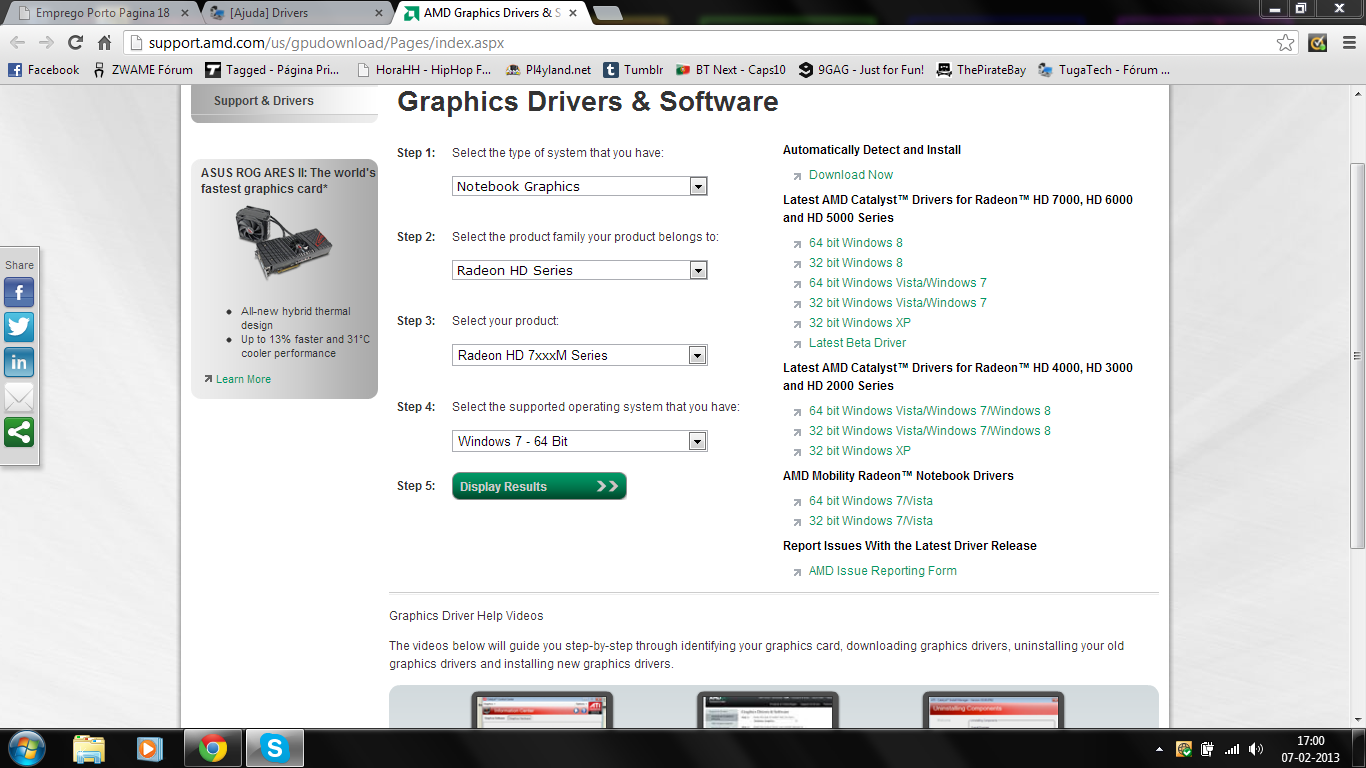Viewport: 1366px width, 768px height.
Task: Click the Download Now link
Action: 851,175
